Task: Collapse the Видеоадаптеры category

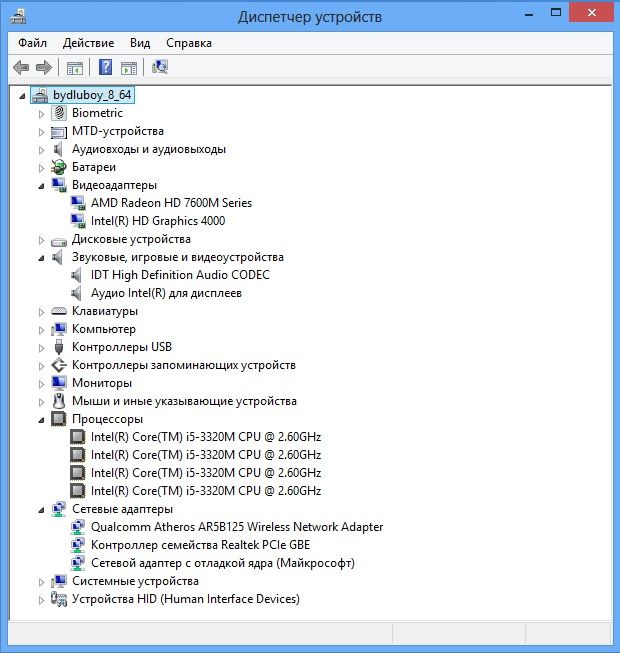Action: [41, 186]
